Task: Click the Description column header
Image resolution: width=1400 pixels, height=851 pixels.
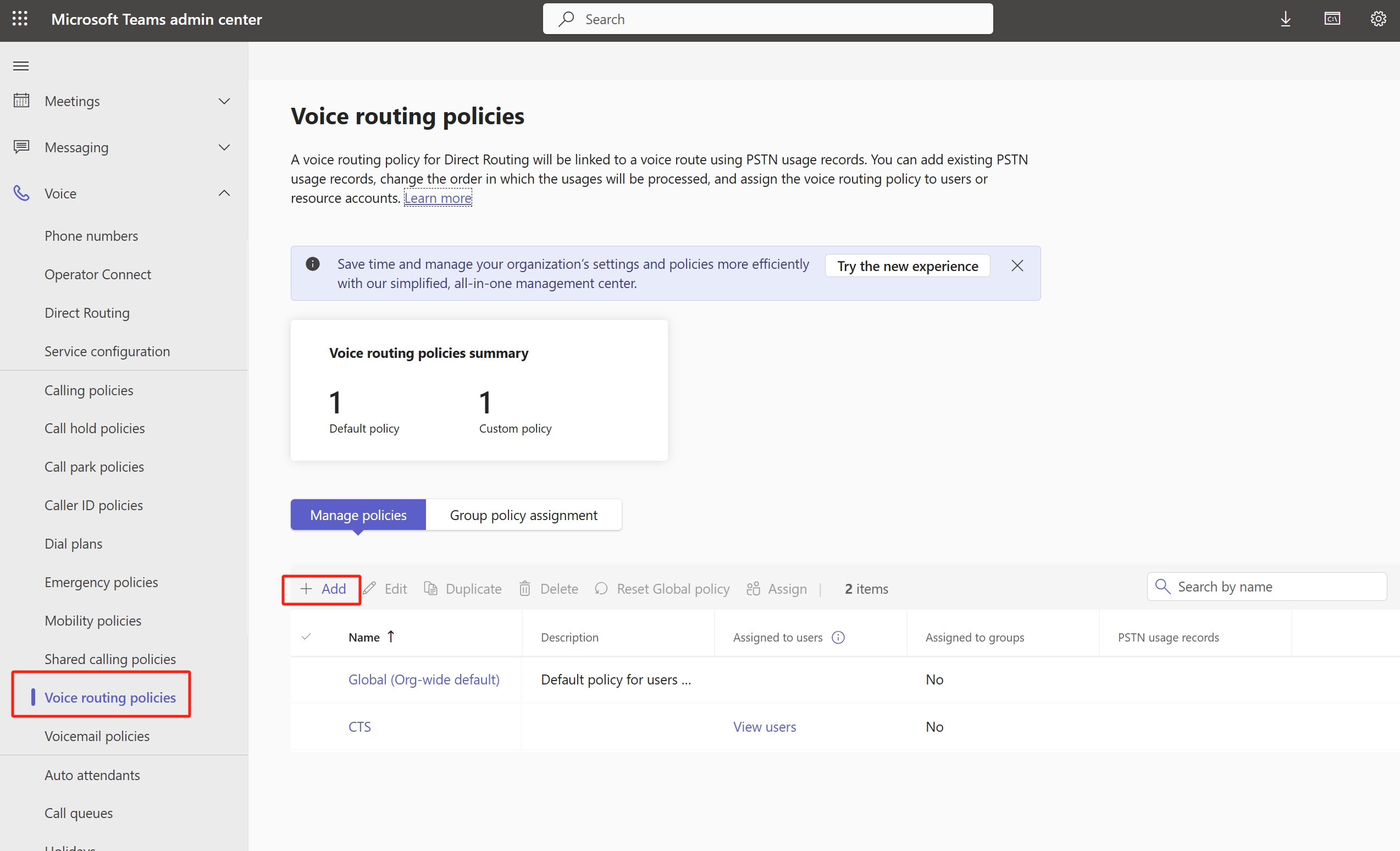Action: [x=569, y=637]
